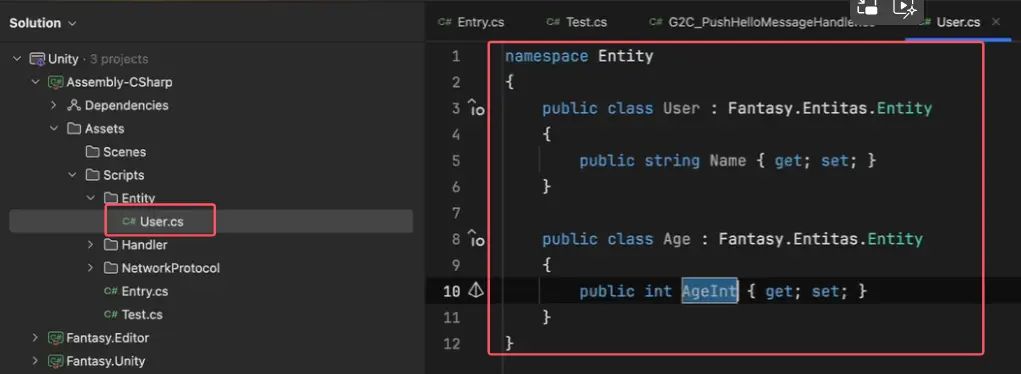Click the Fantasy.Editor project icon

55,338
